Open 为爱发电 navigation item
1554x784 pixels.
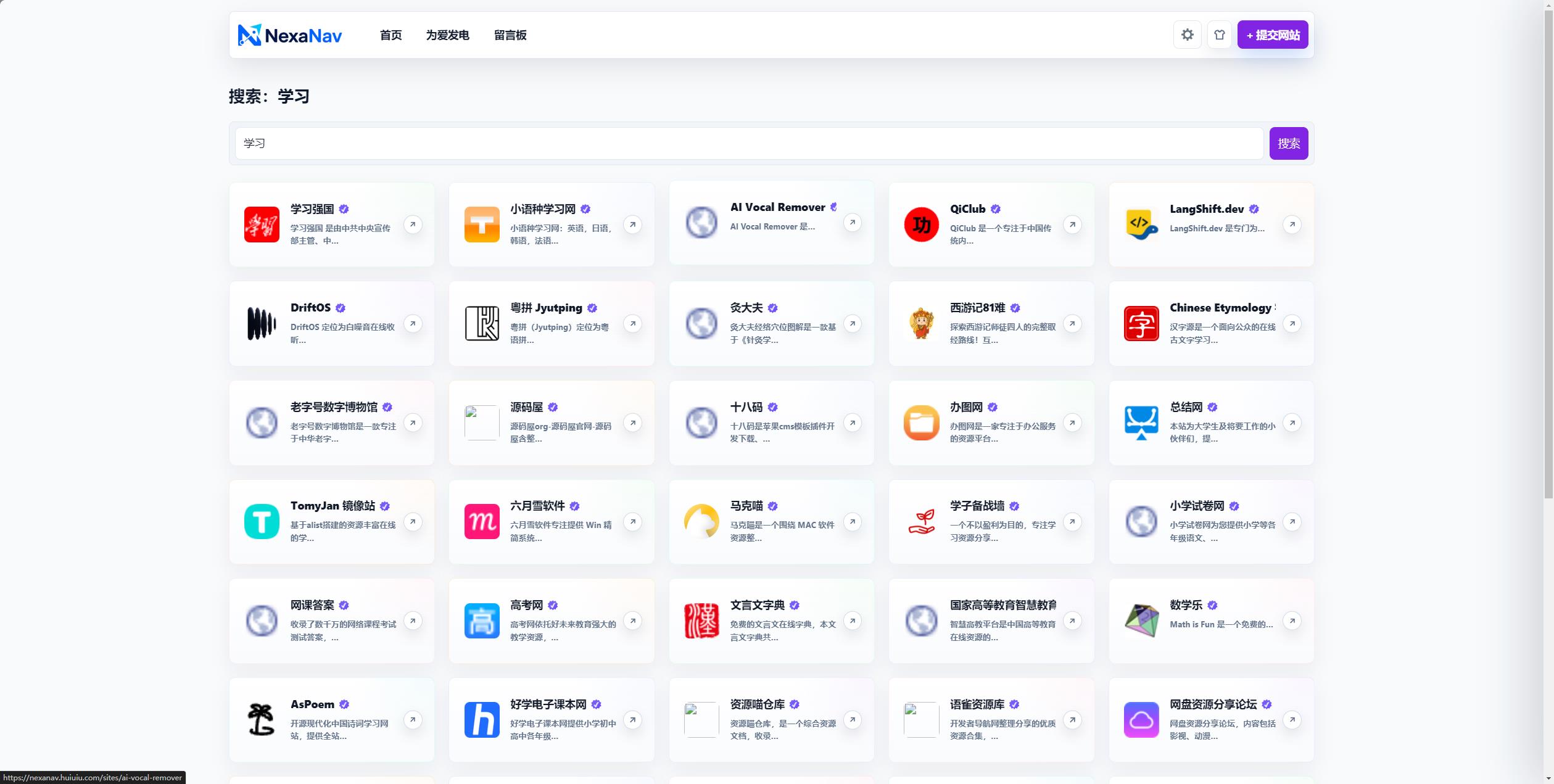coord(448,35)
